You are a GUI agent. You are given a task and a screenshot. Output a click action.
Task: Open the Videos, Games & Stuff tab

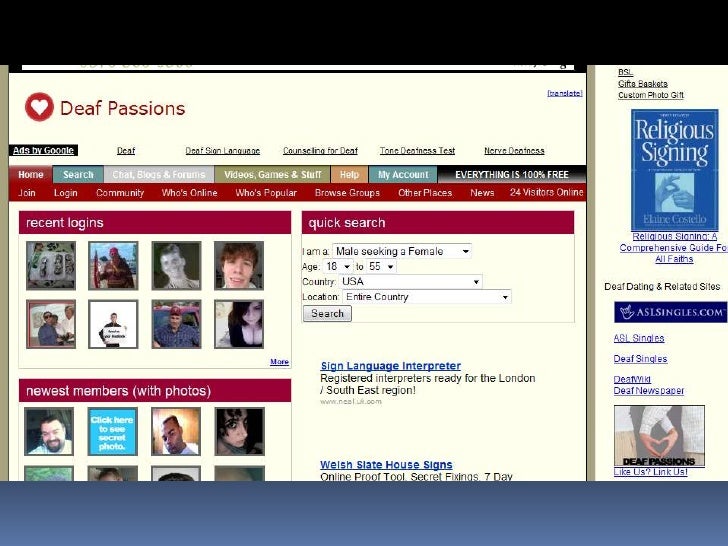coord(273,175)
